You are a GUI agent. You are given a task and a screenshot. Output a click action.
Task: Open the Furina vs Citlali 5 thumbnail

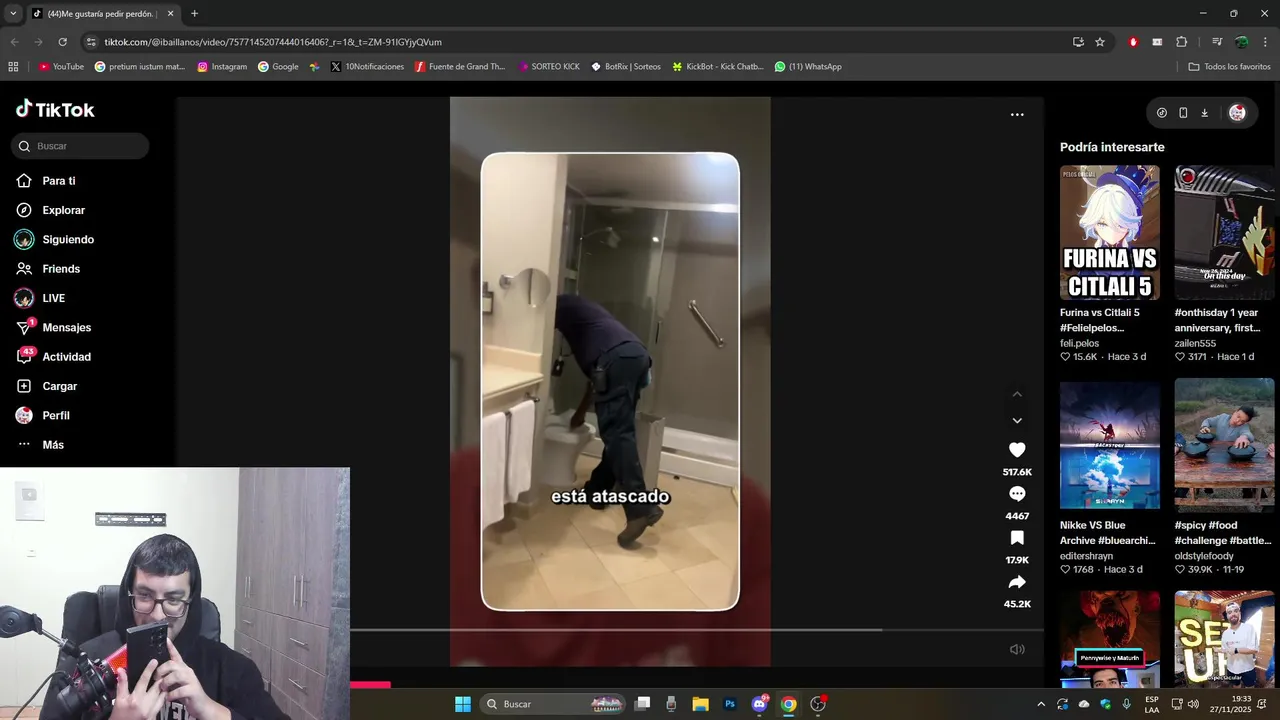click(x=1110, y=233)
